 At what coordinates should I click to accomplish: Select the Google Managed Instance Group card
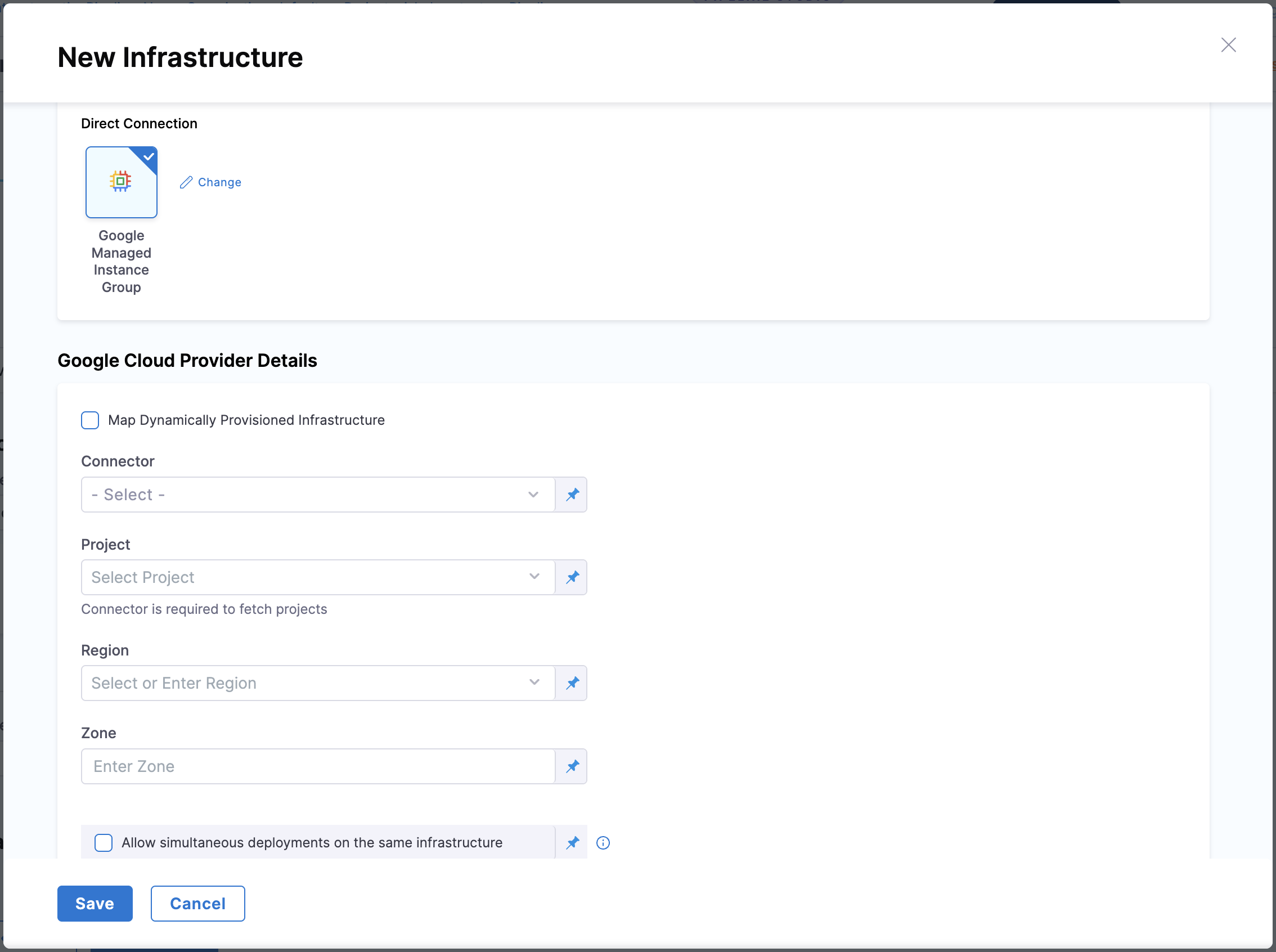pos(121,182)
